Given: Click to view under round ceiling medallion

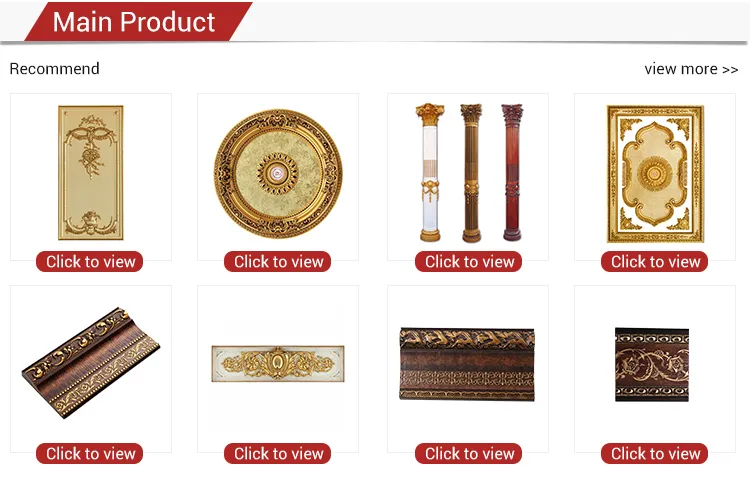Looking at the screenshot, I should click(x=277, y=262).
